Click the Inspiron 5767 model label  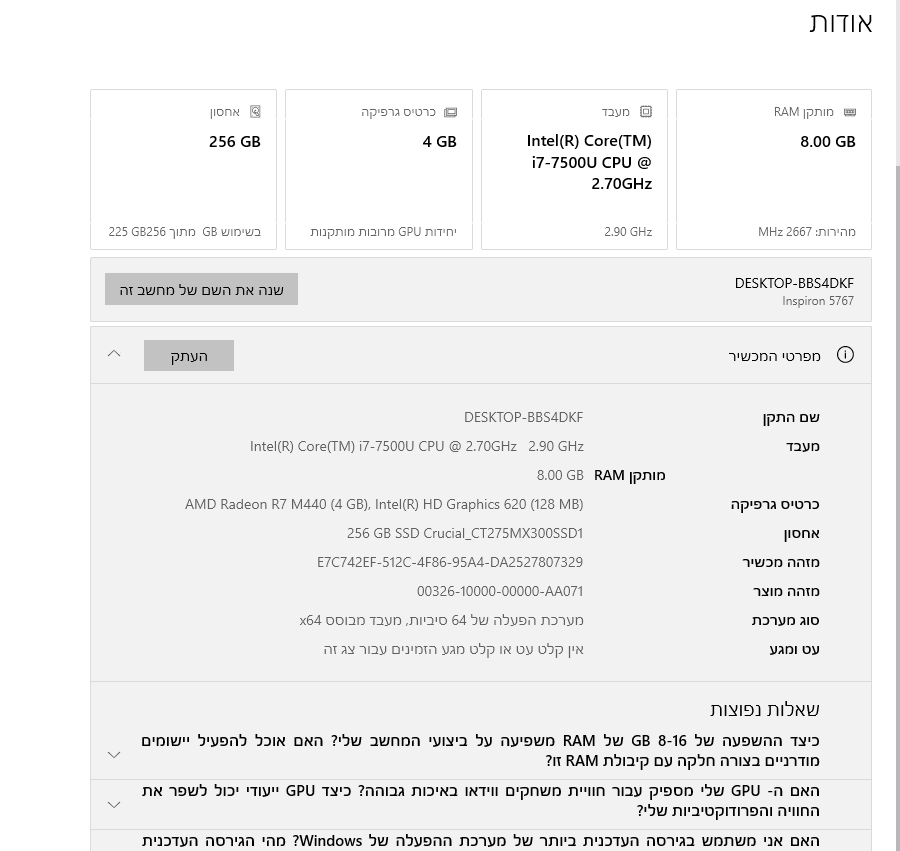point(818,301)
